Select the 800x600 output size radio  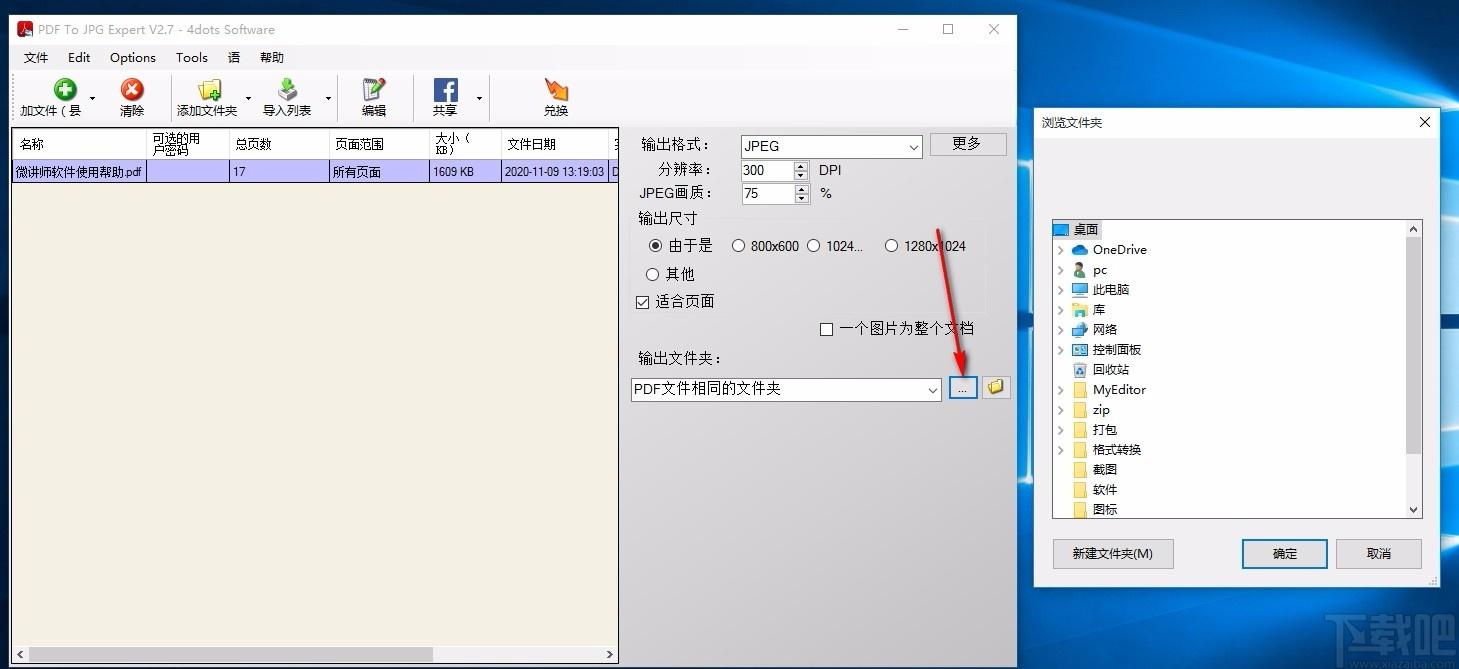[x=738, y=245]
